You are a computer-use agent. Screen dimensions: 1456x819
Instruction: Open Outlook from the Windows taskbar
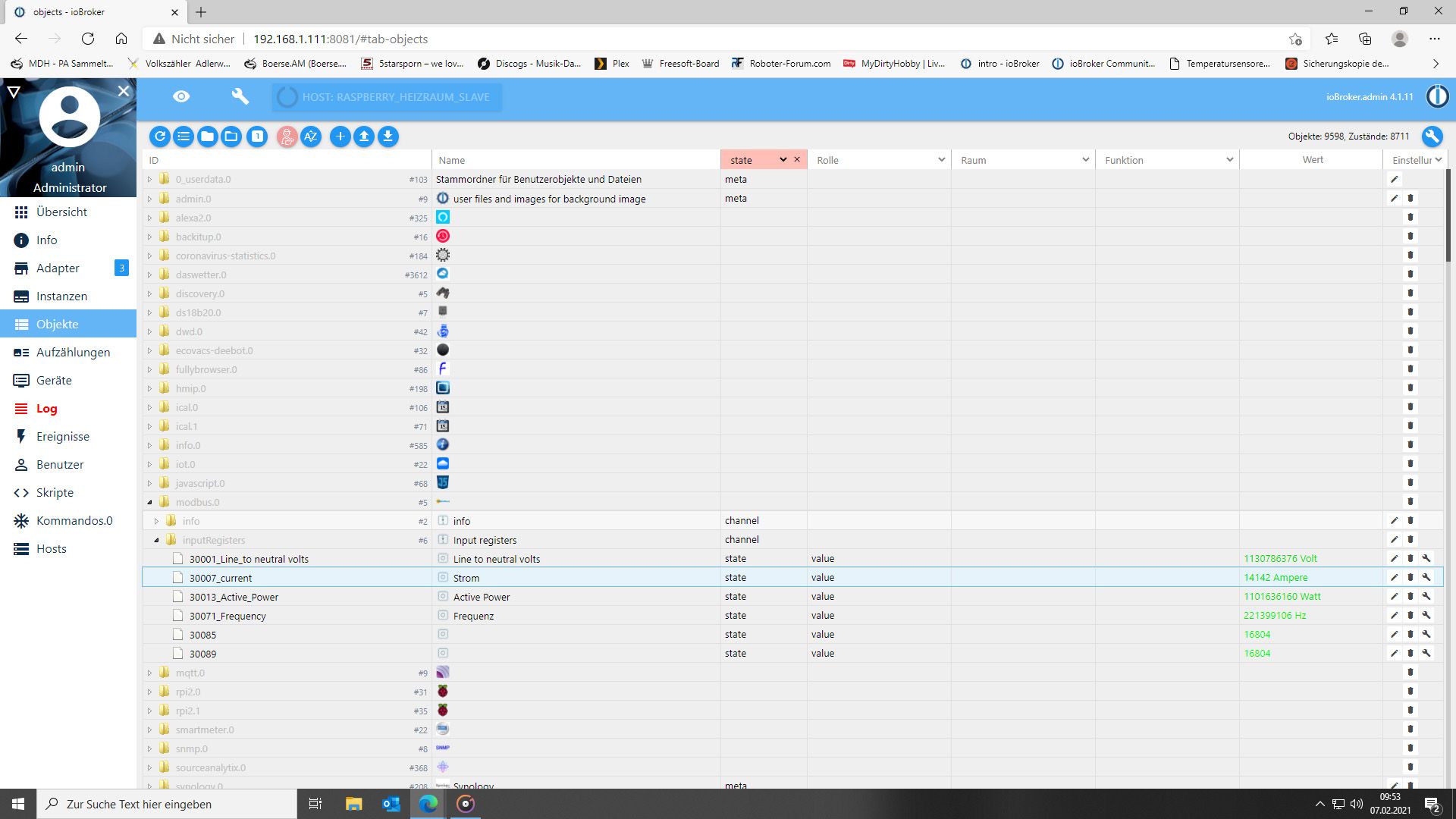tap(391, 804)
